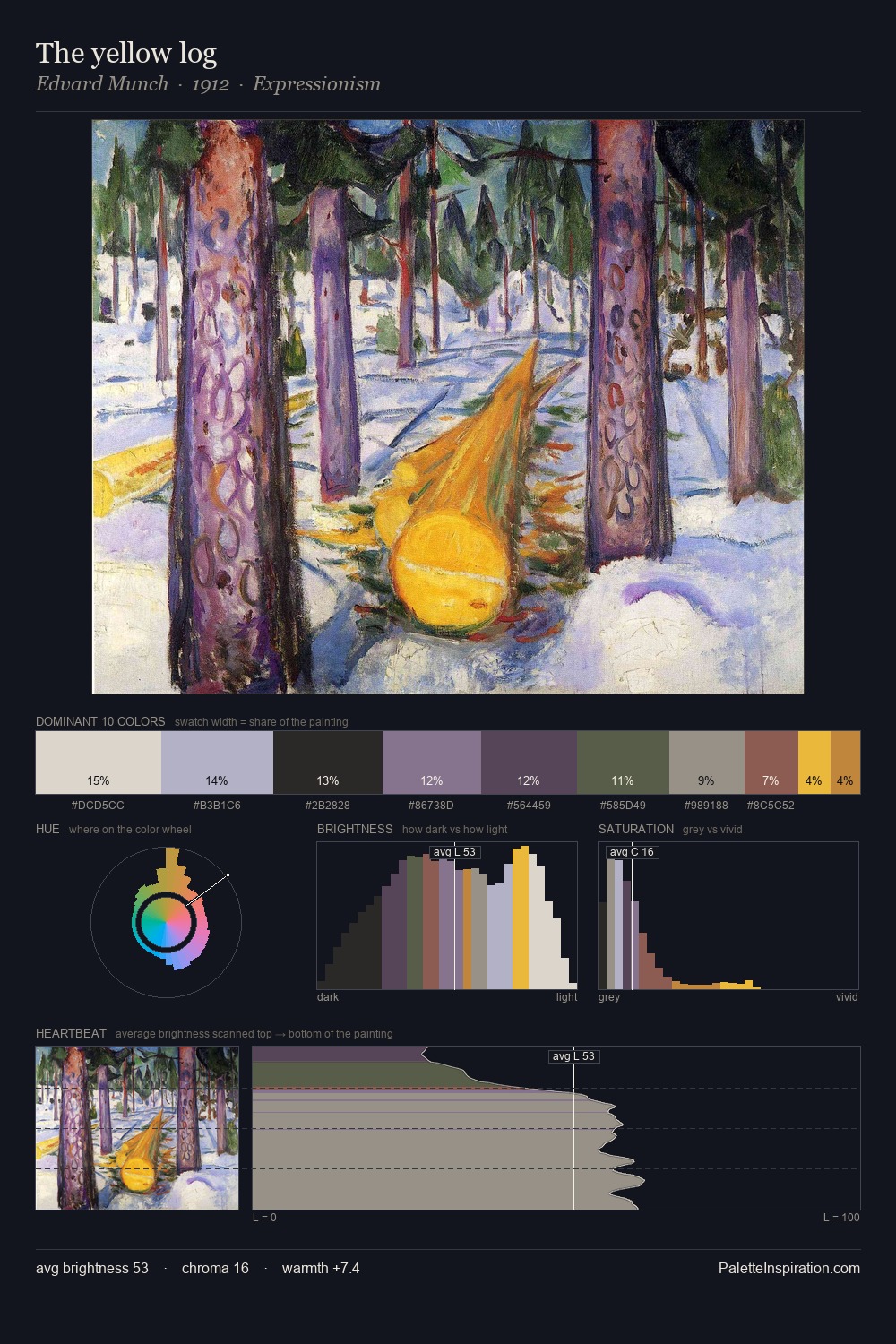Screen dimensions: 896x1344
Task: Click the 'vivid' axis label
Action: click(x=847, y=997)
